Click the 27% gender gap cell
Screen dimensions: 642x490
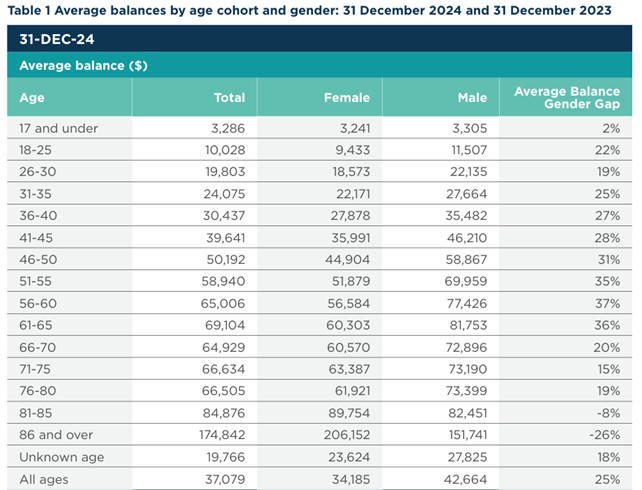click(608, 215)
